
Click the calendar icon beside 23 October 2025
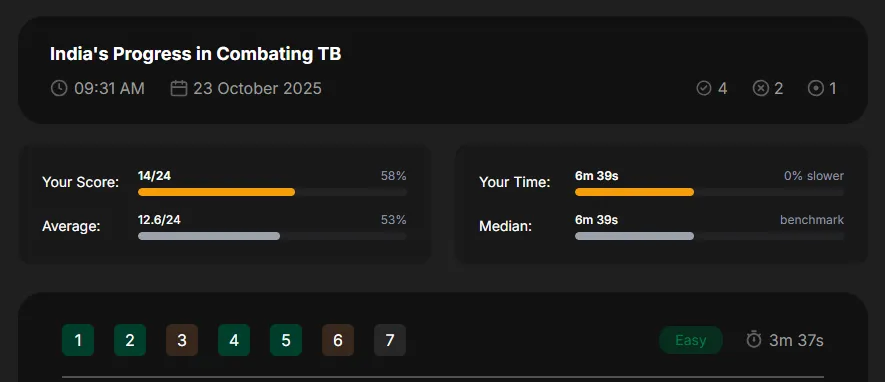178,89
